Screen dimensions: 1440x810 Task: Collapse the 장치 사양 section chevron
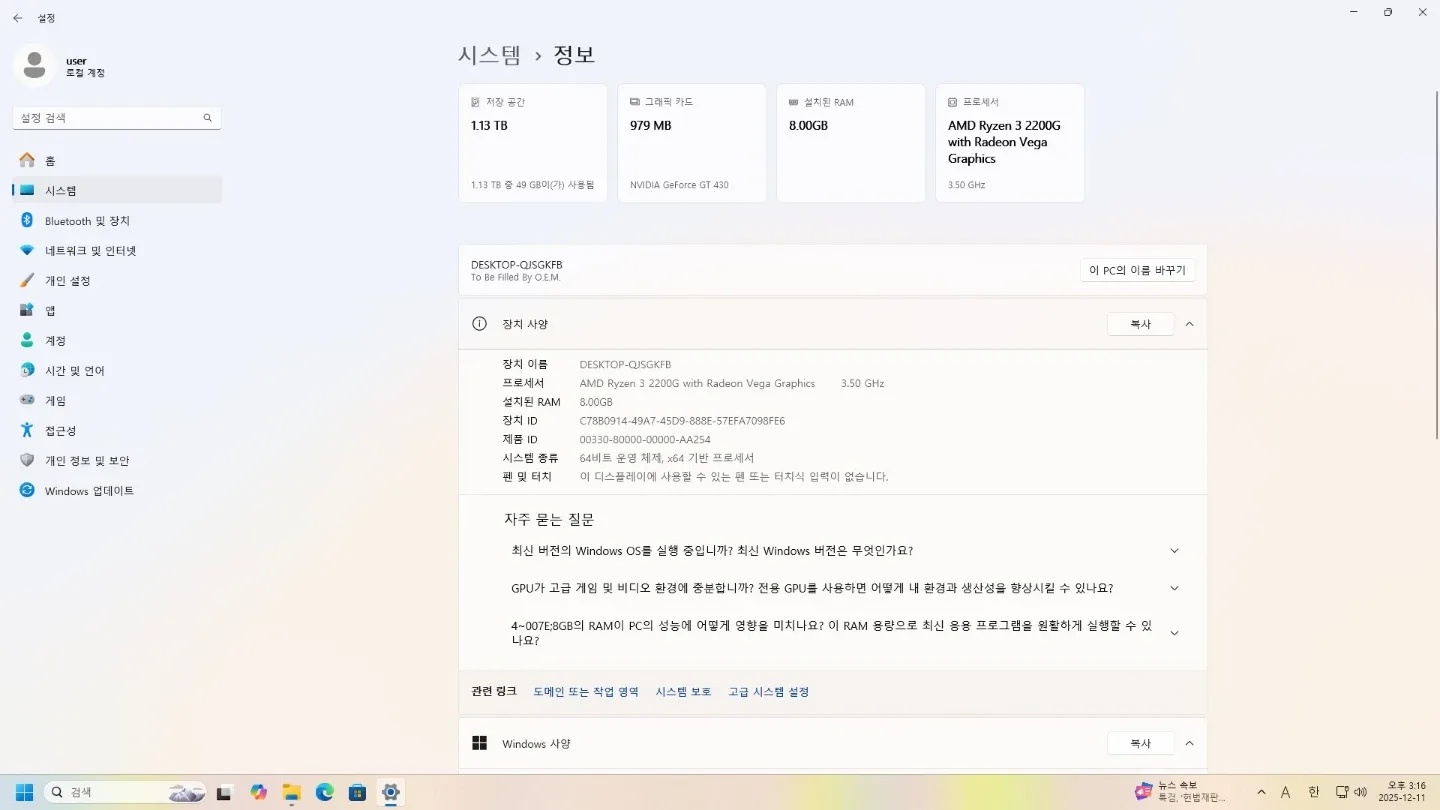pos(1189,324)
